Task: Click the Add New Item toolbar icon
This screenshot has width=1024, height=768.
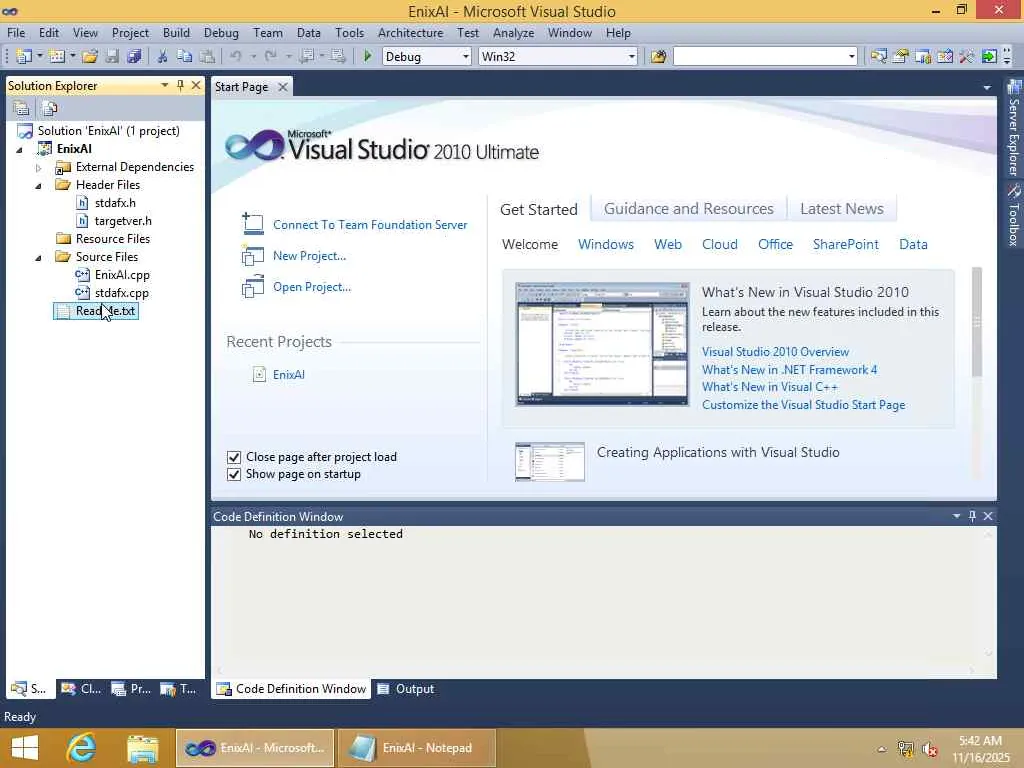Action: 57,57
